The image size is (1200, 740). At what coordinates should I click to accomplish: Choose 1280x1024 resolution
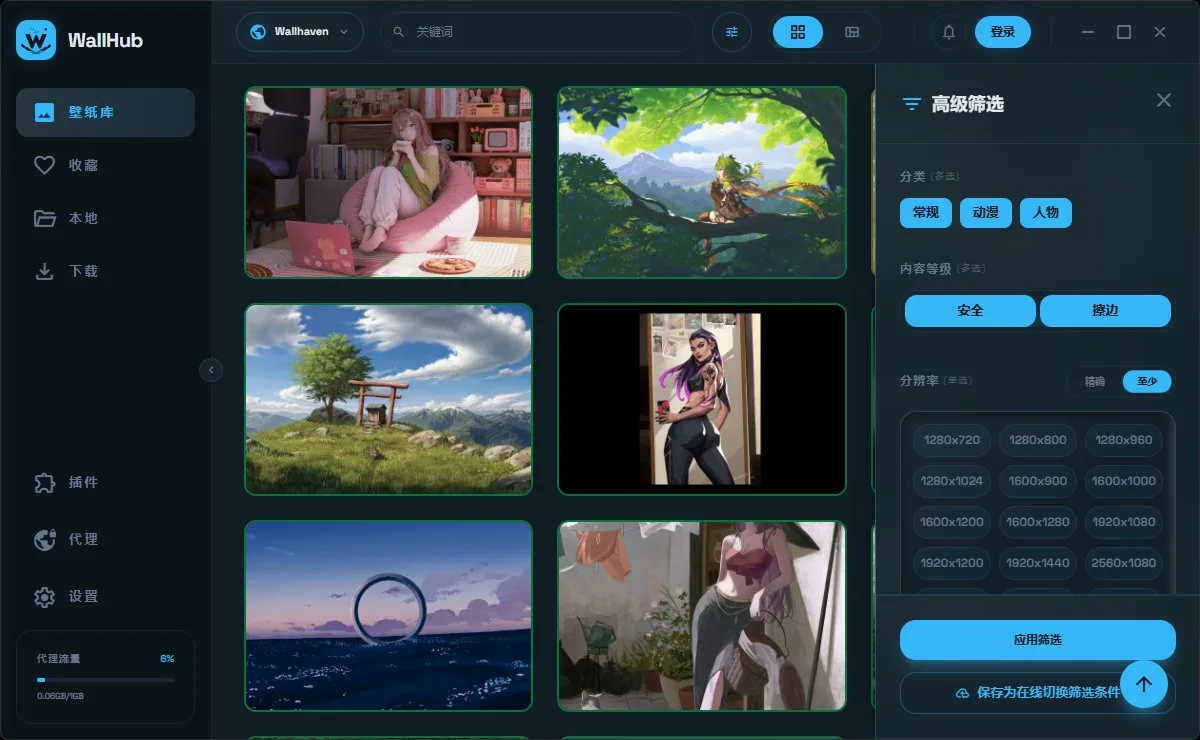(x=952, y=481)
